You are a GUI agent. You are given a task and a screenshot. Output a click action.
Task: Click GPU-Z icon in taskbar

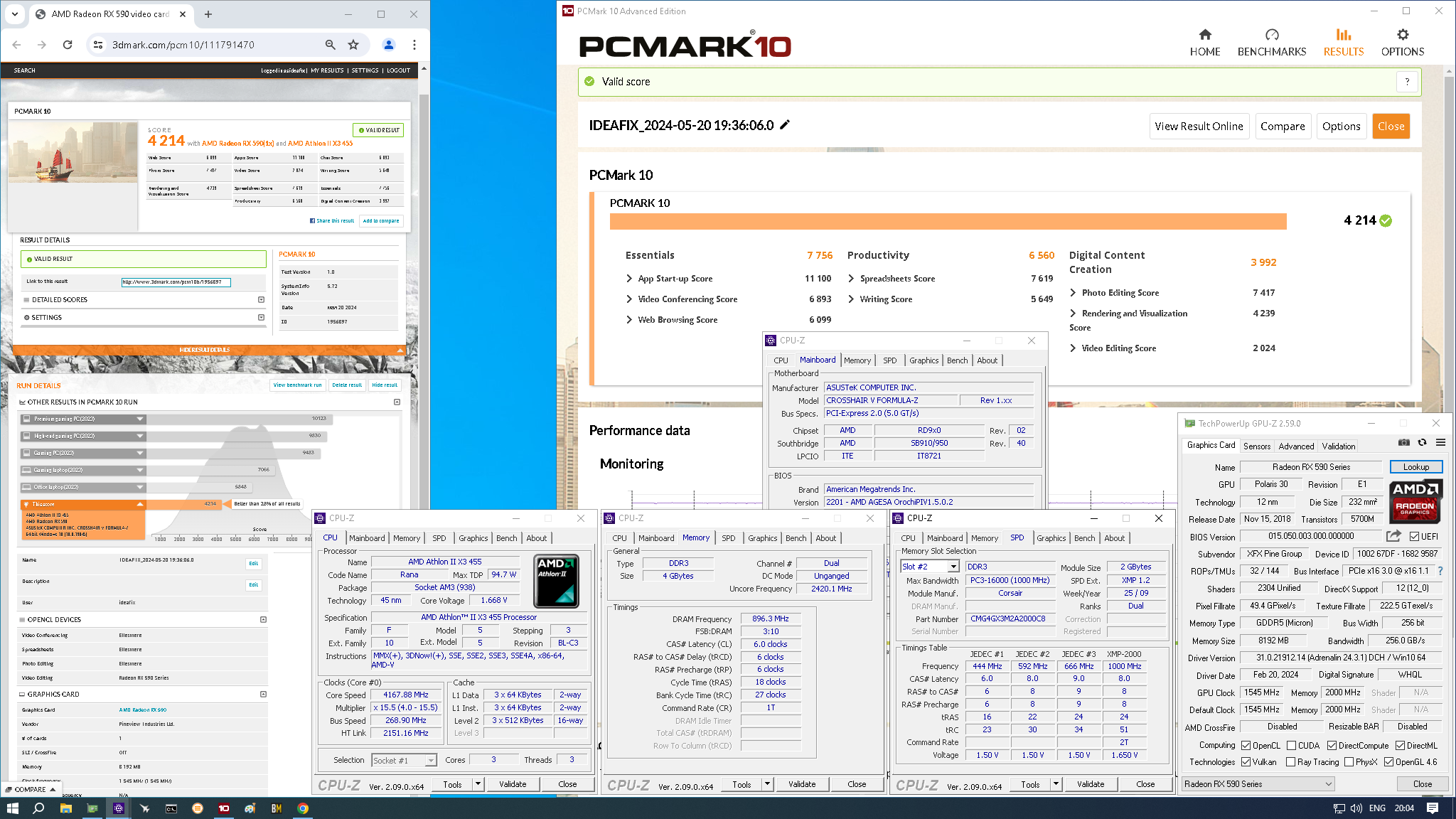[x=92, y=808]
